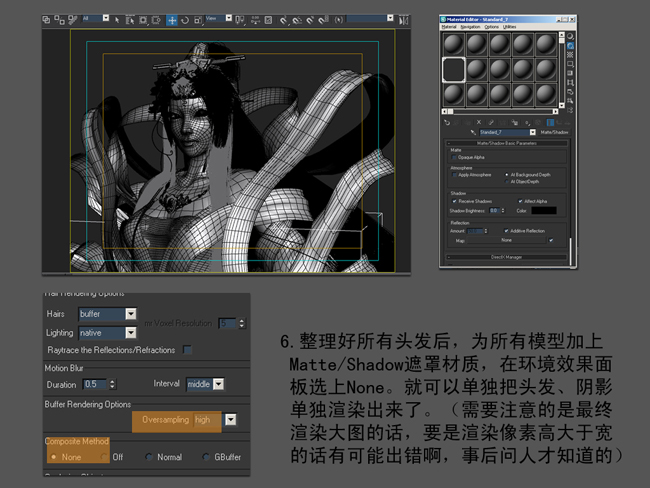Click the Use Pivot Point Center icon
This screenshot has height=488, width=650.
(239, 20)
